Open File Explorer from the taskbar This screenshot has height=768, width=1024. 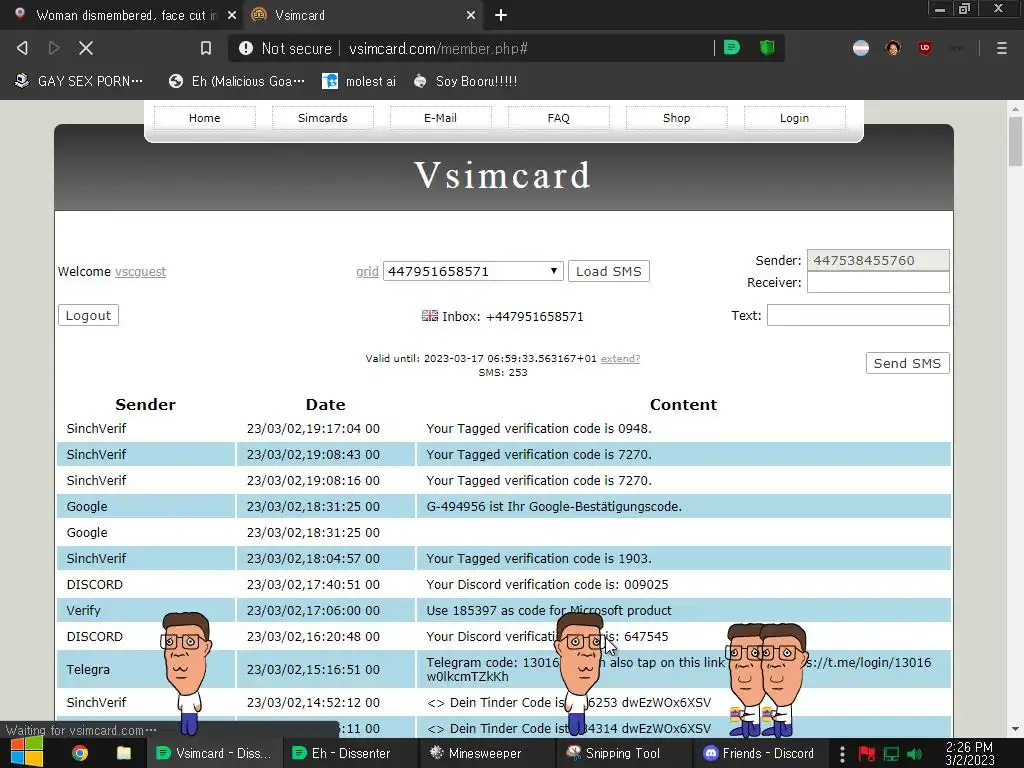123,753
